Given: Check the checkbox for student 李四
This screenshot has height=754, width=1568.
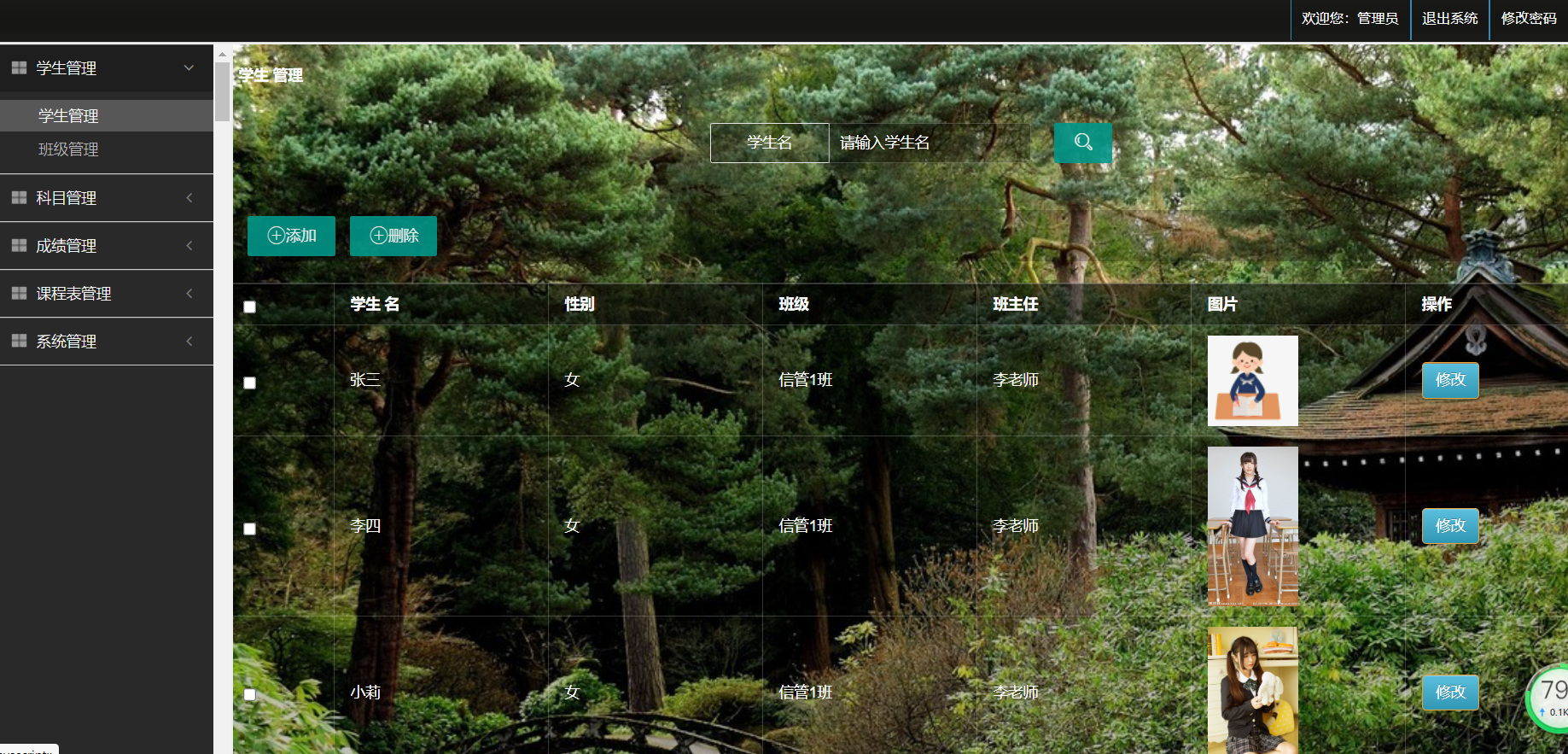Looking at the screenshot, I should [249, 529].
